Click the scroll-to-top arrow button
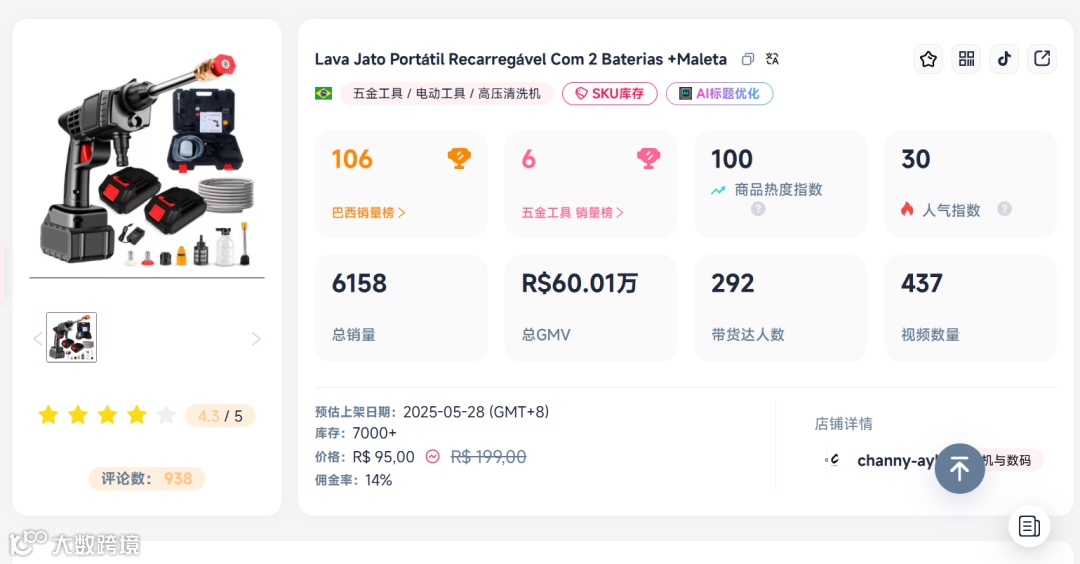This screenshot has height=564, width=1080. (x=959, y=468)
